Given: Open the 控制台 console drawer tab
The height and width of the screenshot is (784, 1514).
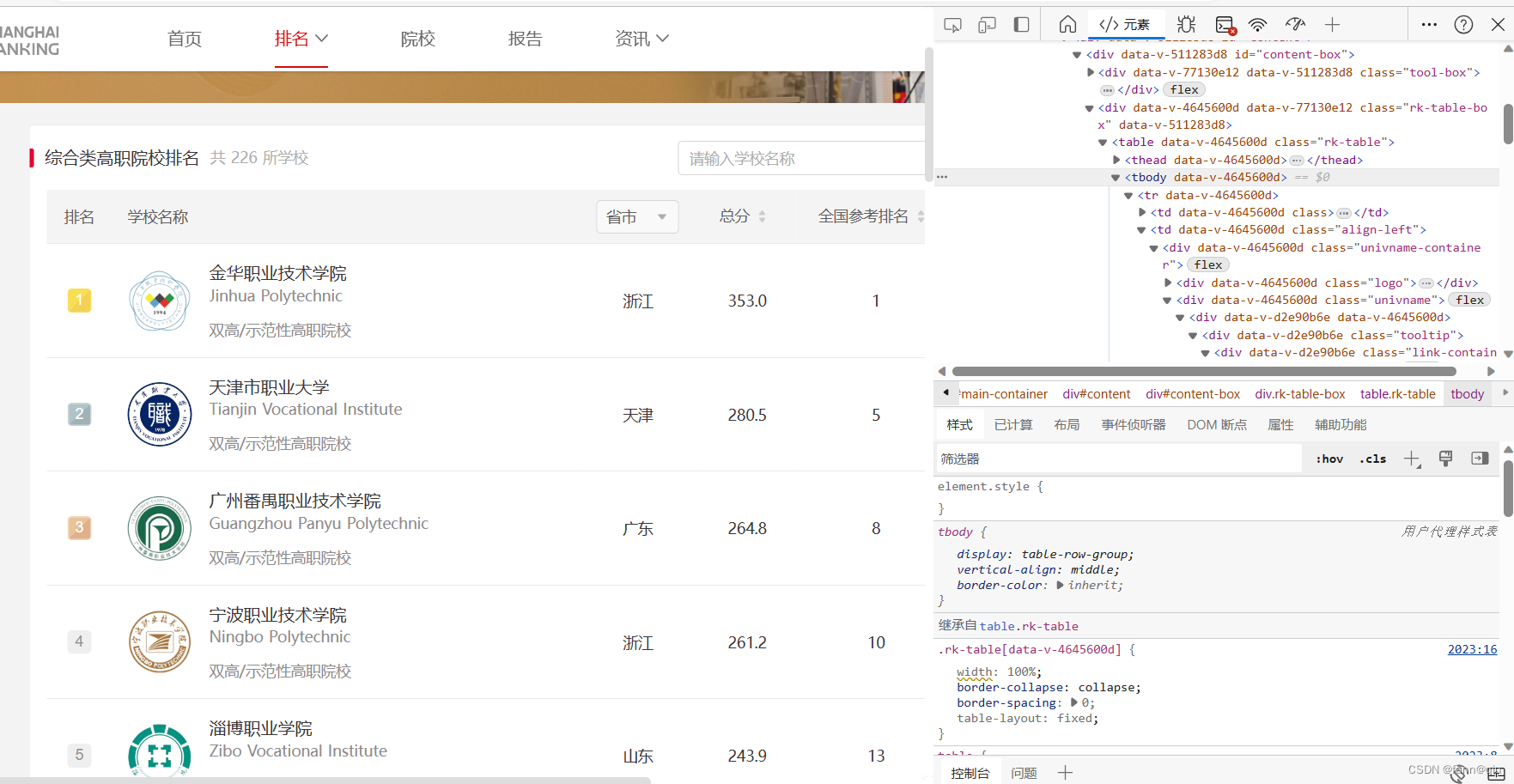Looking at the screenshot, I should [970, 773].
